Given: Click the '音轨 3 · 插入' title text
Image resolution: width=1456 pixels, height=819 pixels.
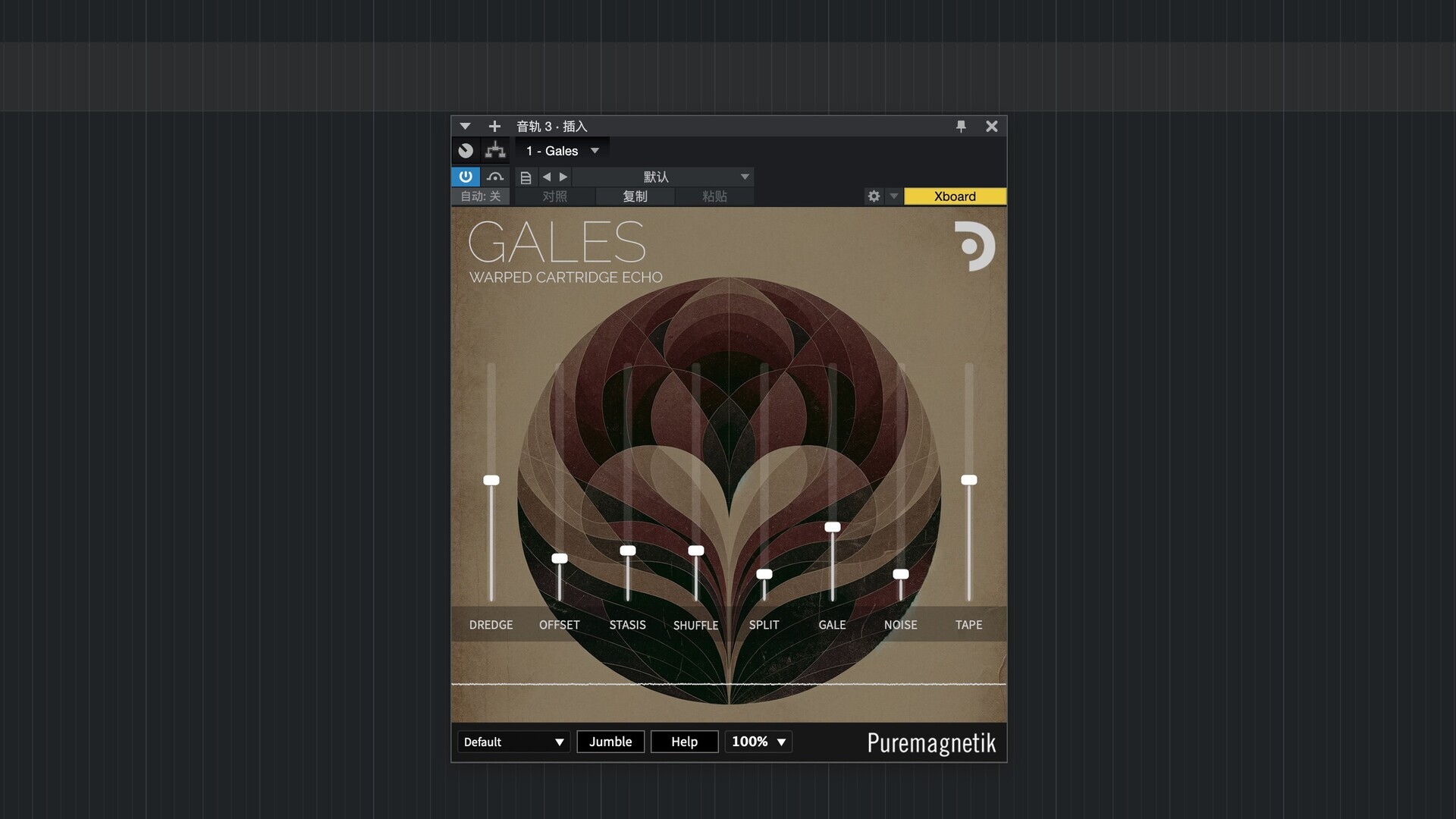Looking at the screenshot, I should pos(552,126).
